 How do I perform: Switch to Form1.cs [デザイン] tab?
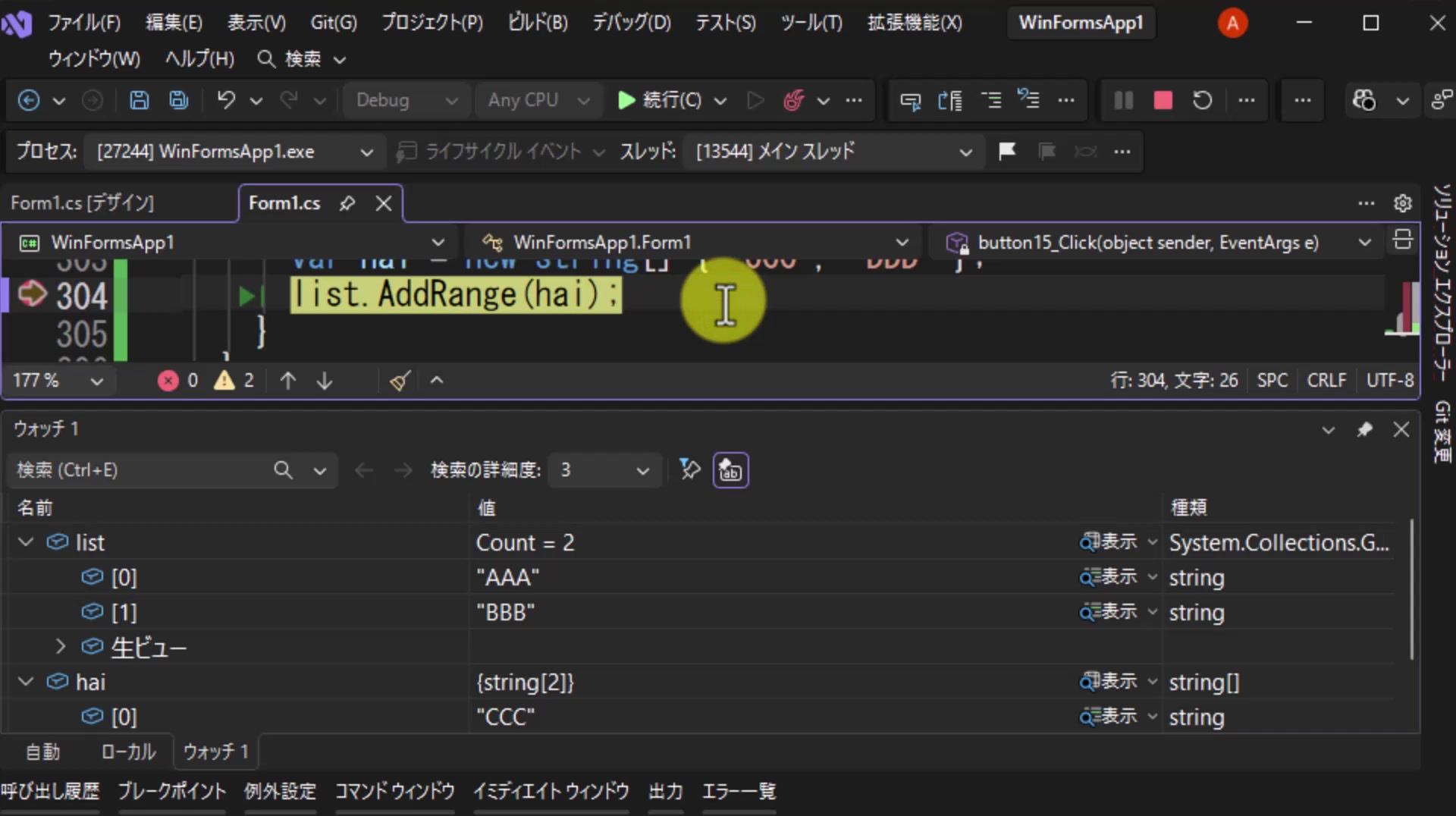(x=83, y=203)
